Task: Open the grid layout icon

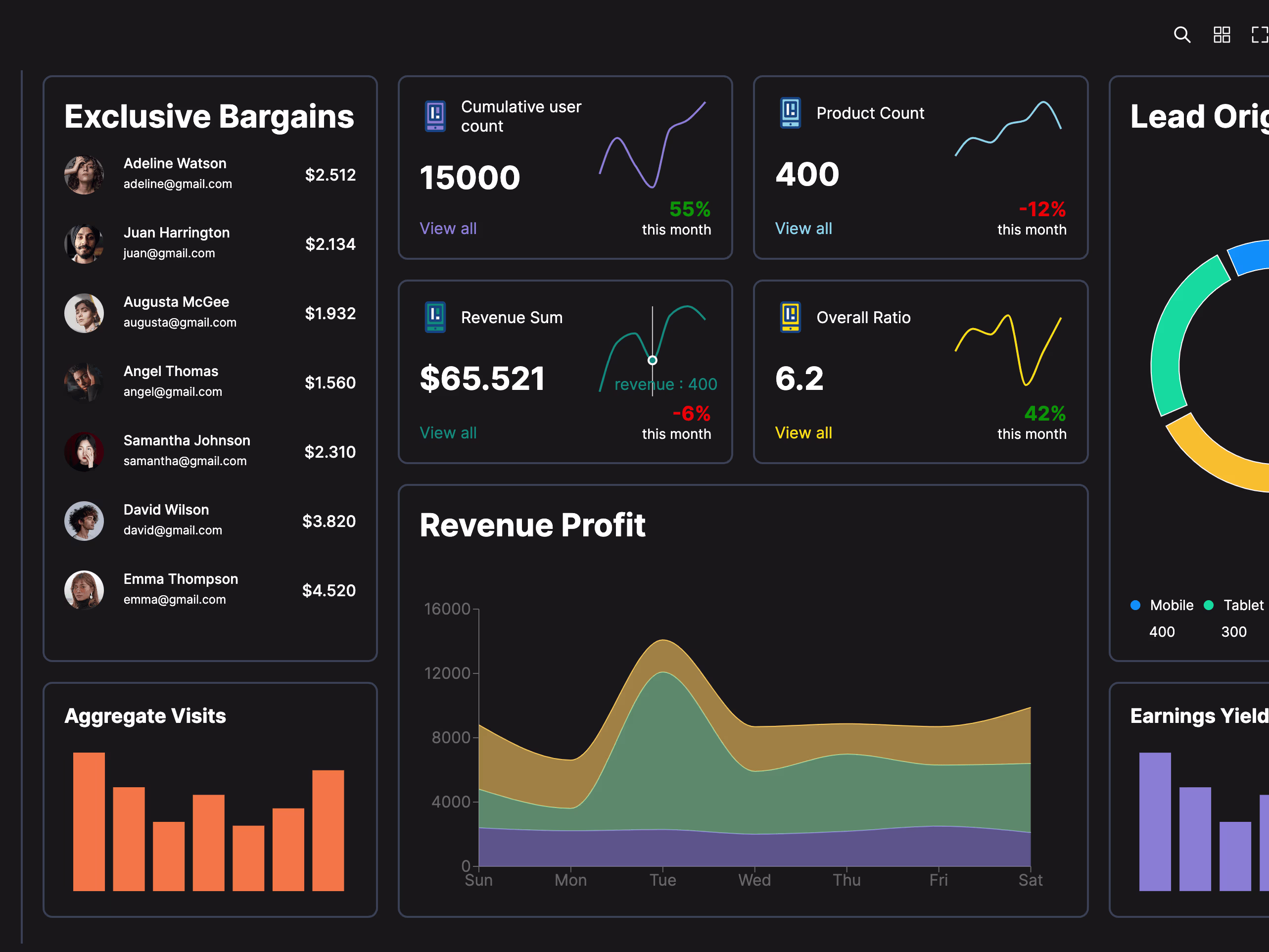Action: [x=1222, y=35]
